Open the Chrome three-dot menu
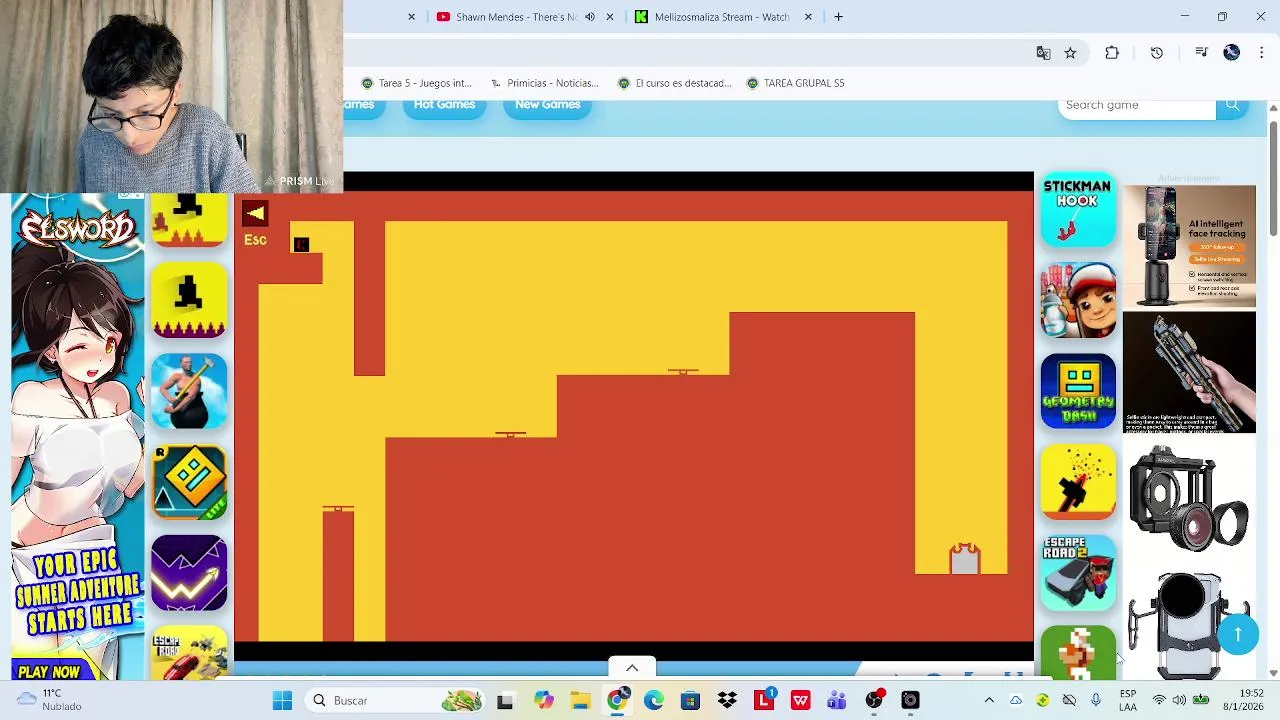The height and width of the screenshot is (720, 1280). (x=1261, y=53)
